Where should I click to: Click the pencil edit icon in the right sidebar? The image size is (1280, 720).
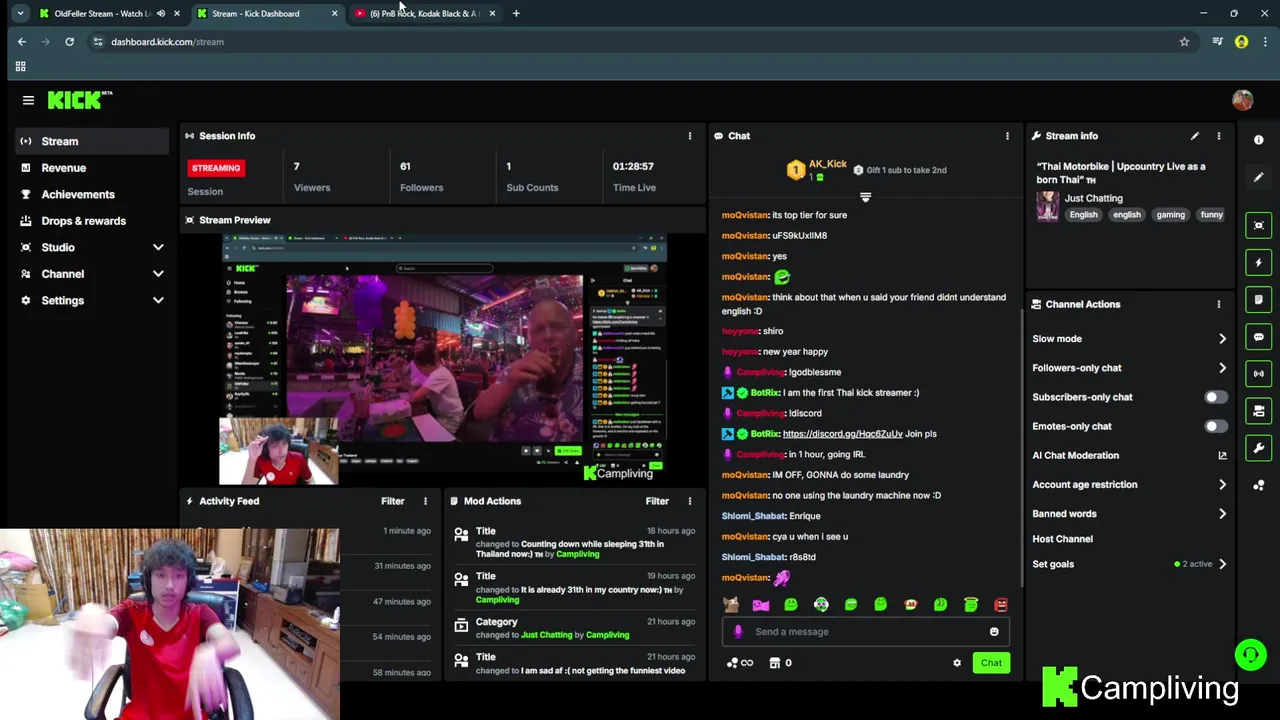tap(1259, 177)
